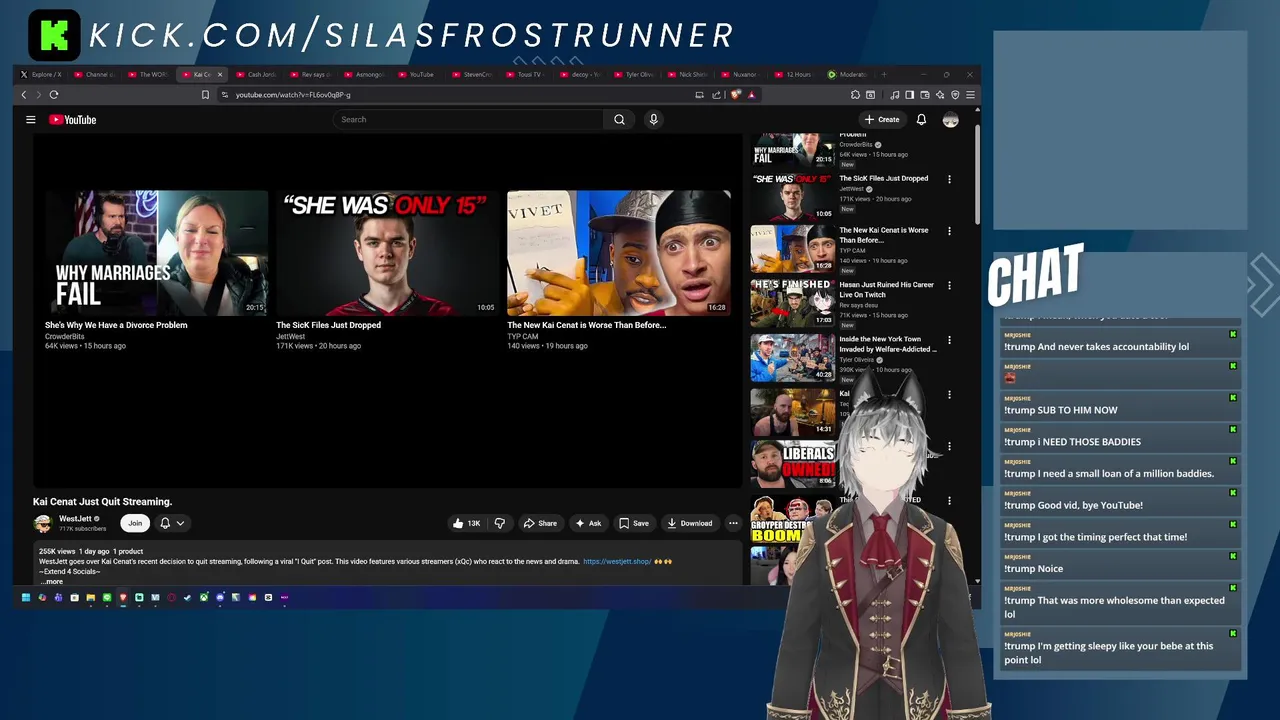
Task: Join the WestJett channel membership
Action: (135, 523)
